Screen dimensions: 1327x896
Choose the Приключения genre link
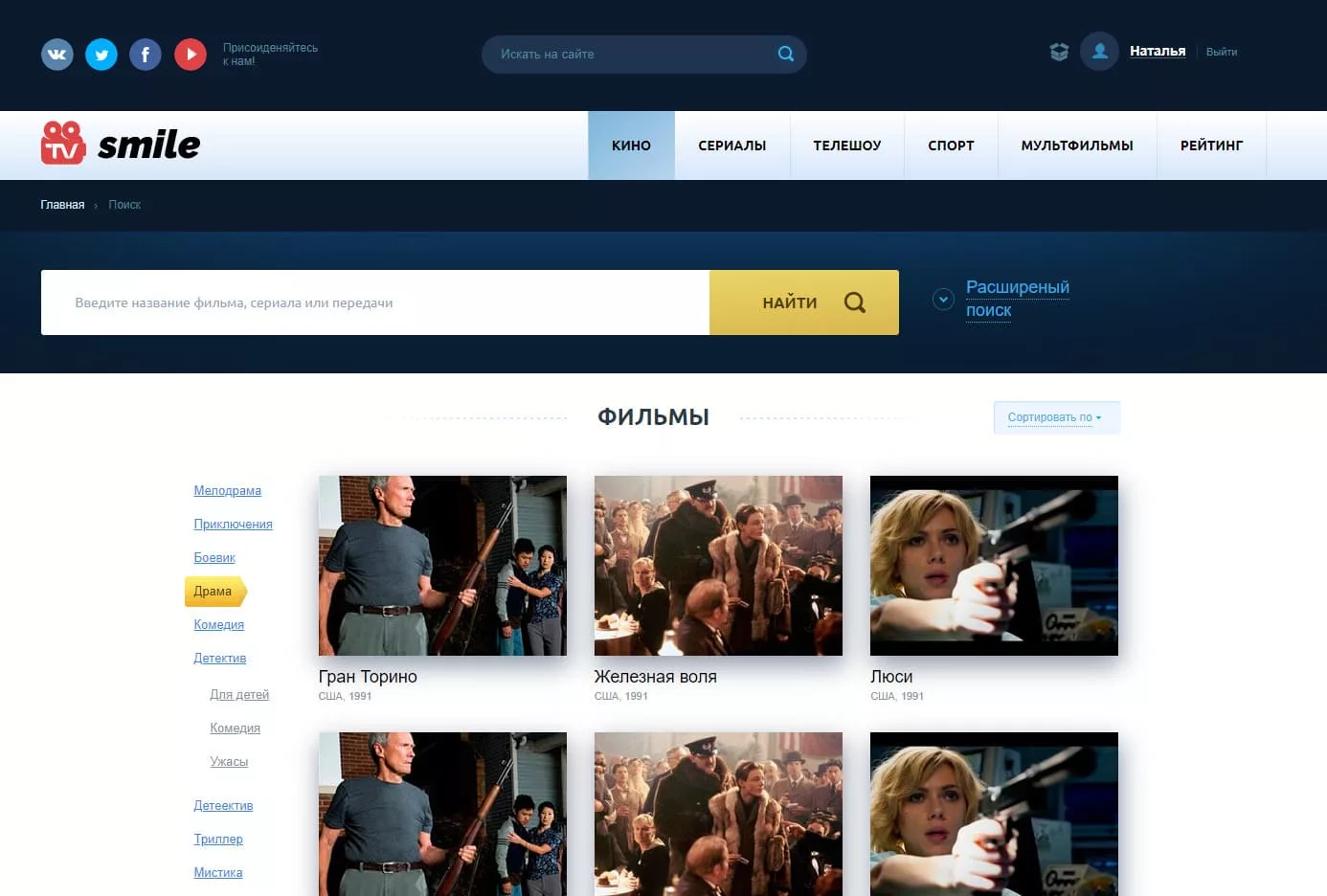tap(234, 525)
